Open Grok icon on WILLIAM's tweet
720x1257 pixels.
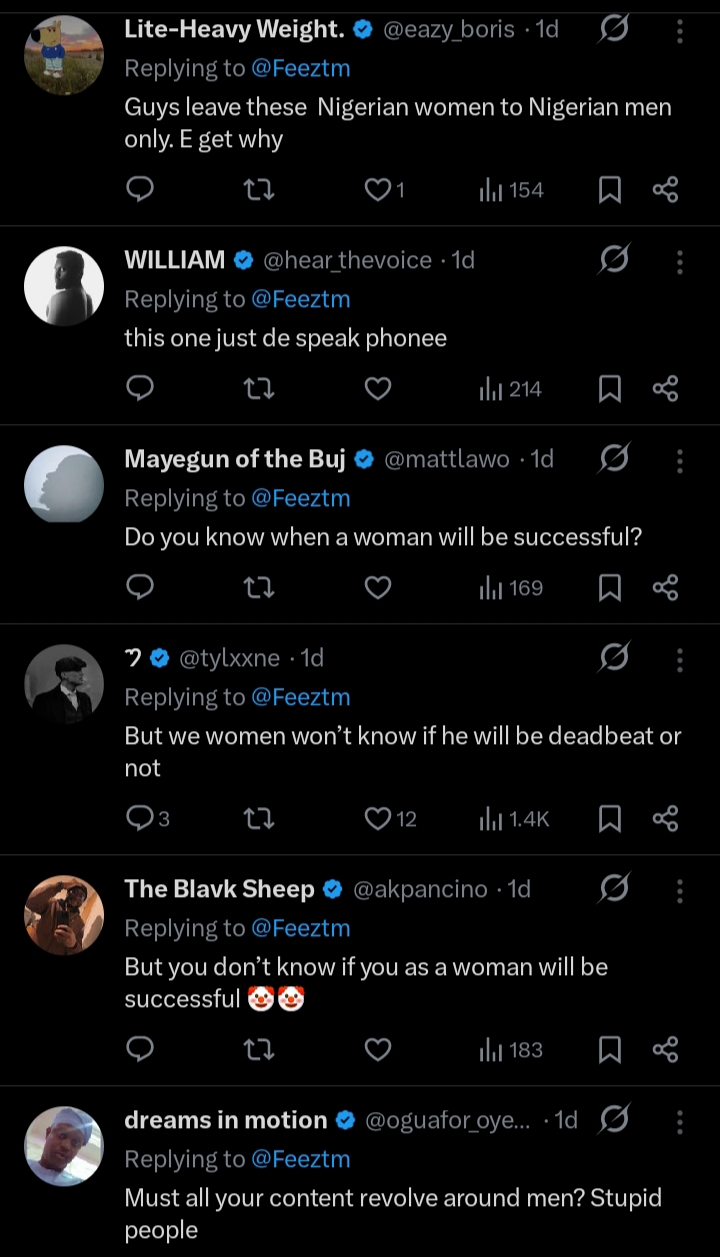pyautogui.click(x=614, y=261)
